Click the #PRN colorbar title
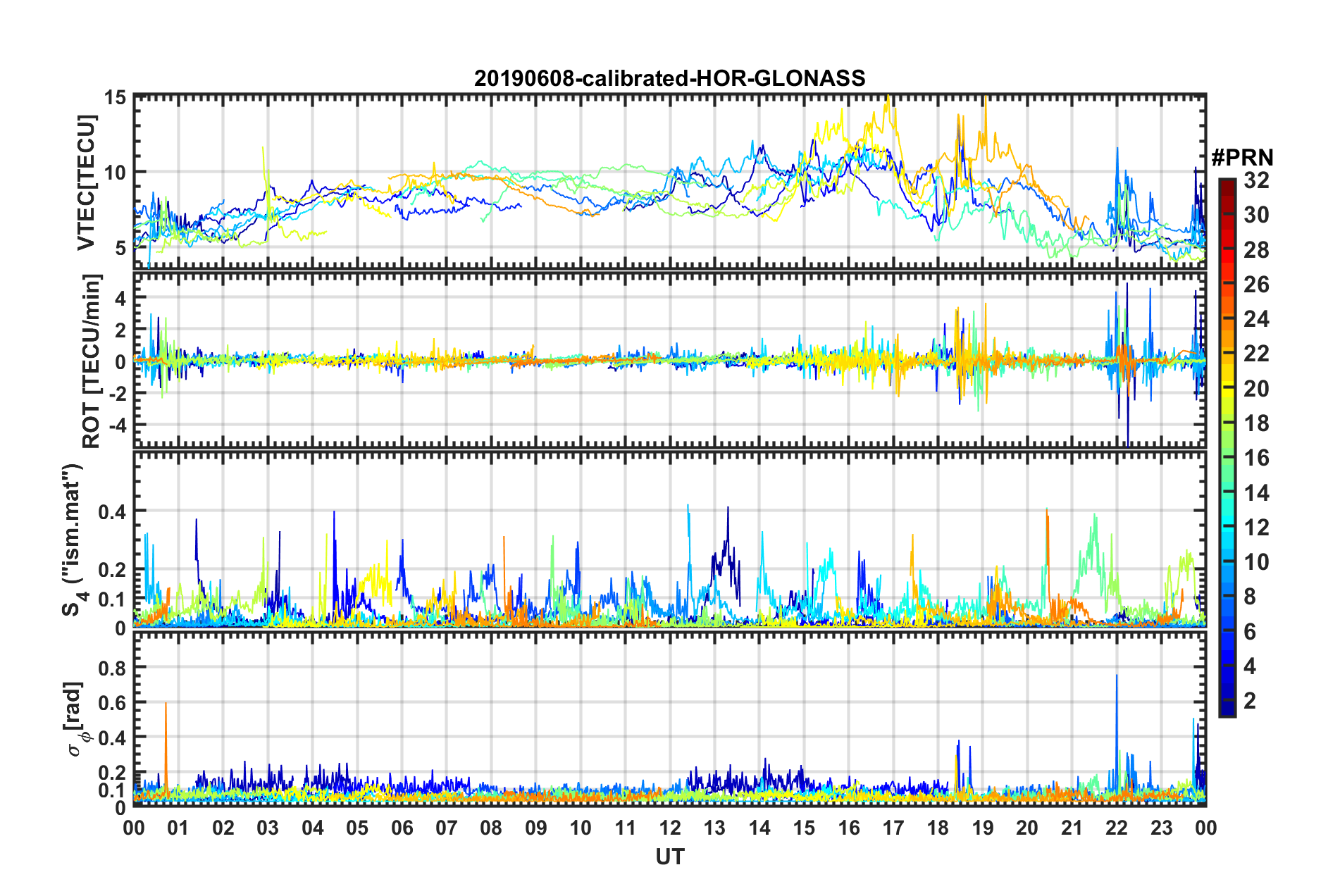The image size is (1340, 896). tap(1242, 158)
